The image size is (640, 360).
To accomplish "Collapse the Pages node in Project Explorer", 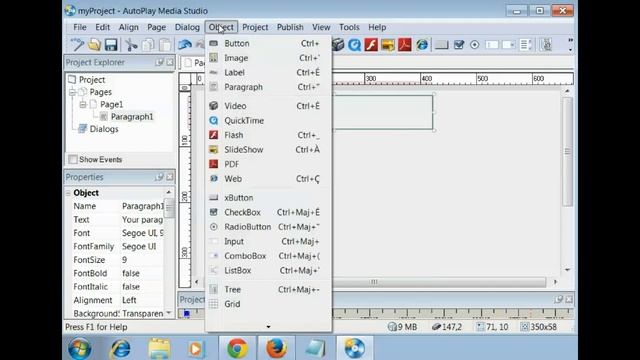I will (72, 92).
